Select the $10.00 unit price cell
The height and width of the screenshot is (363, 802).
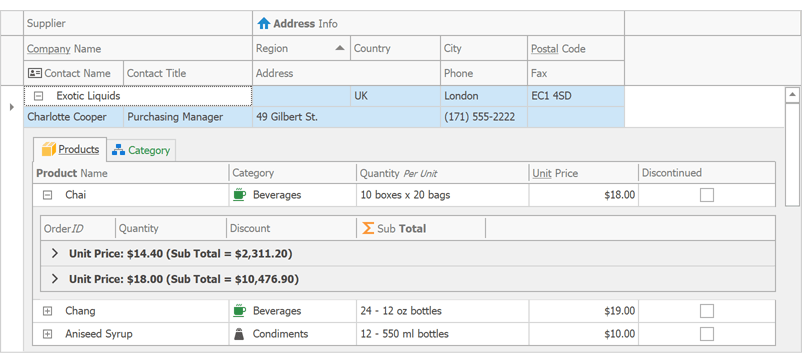pos(584,334)
